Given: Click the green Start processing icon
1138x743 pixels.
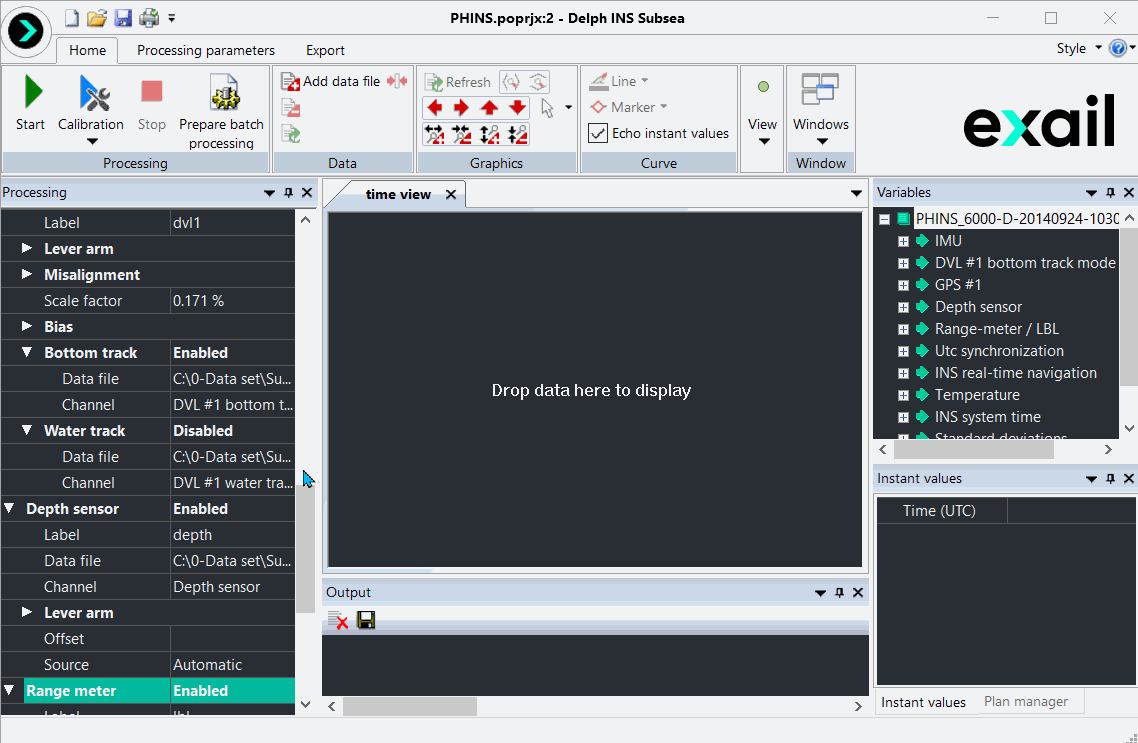Looking at the screenshot, I should 31,93.
